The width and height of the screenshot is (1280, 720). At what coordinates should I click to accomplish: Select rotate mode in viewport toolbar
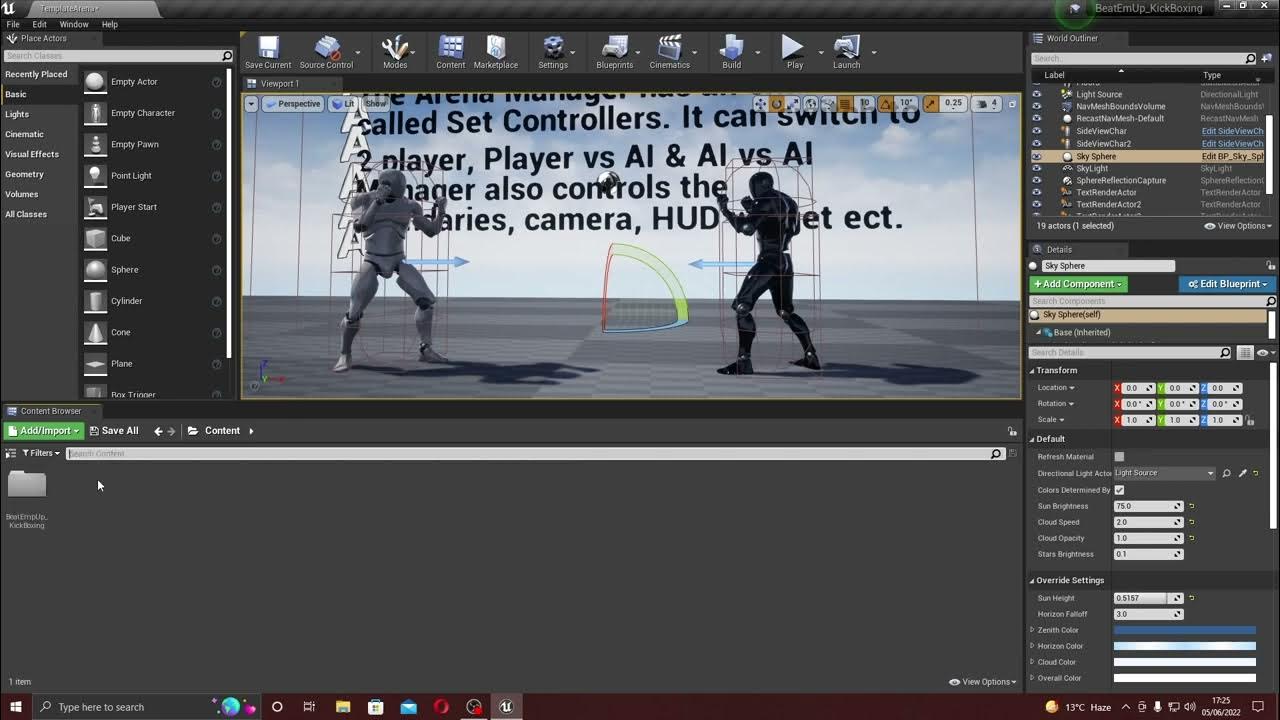(776, 104)
